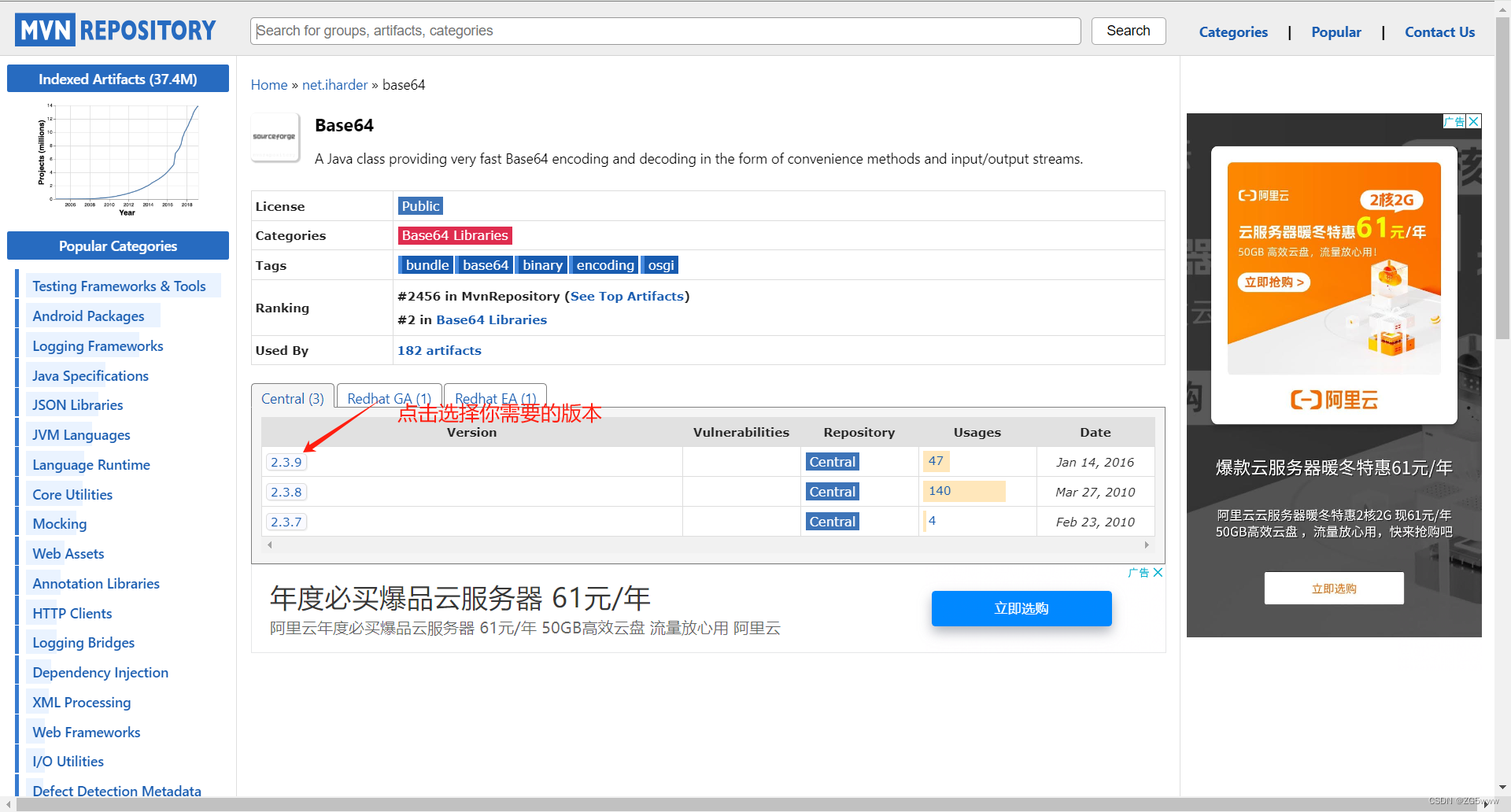
Task: Click the left scroll arrow of the version table
Action: coord(269,544)
